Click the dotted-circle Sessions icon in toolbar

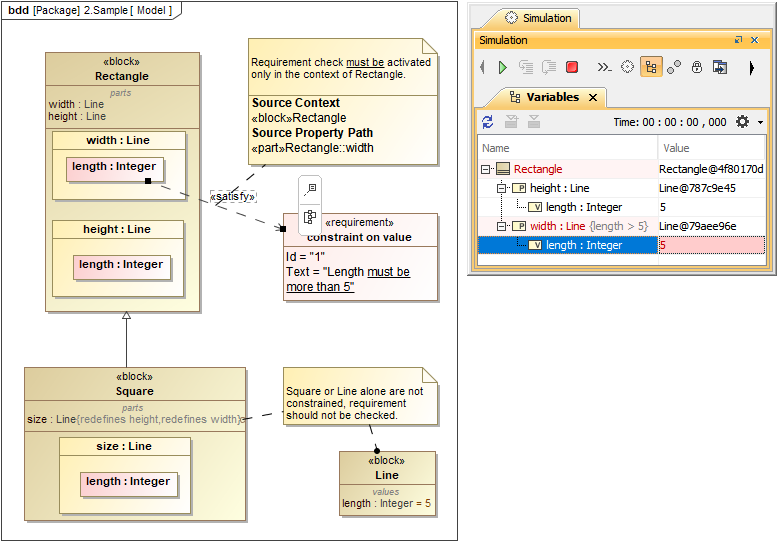(x=627, y=67)
